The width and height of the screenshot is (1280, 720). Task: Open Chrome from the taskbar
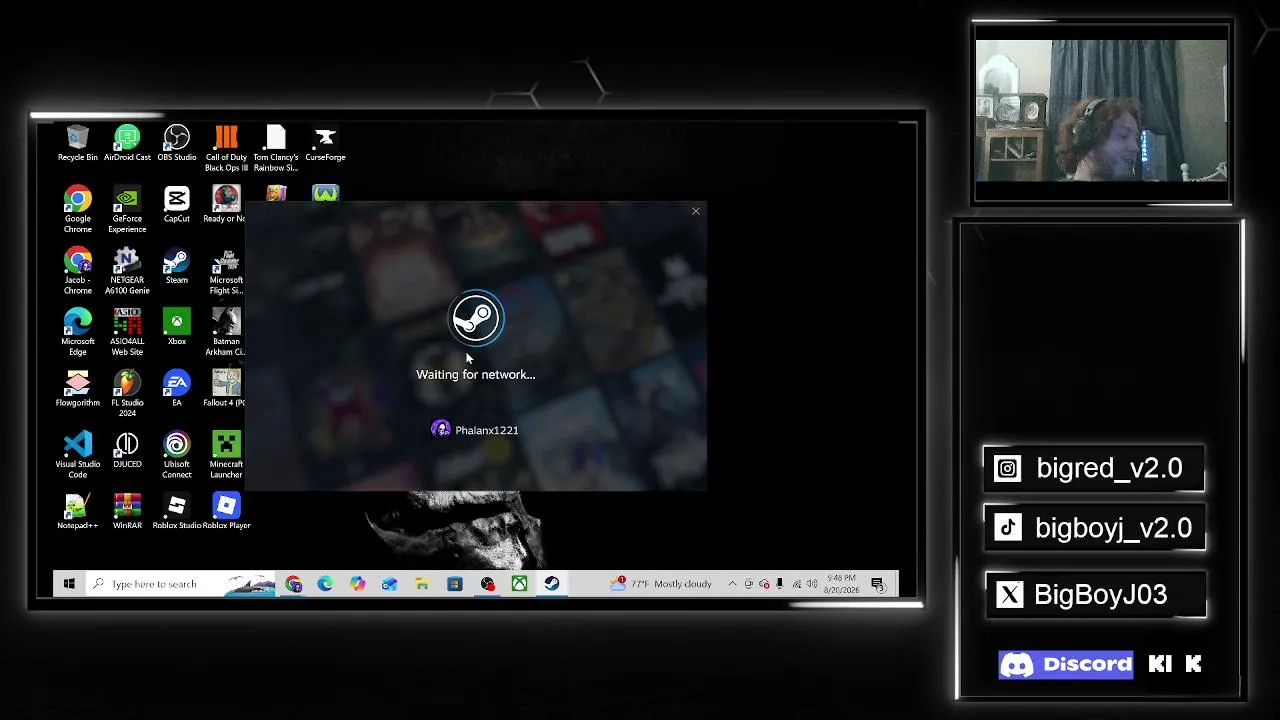pos(293,584)
